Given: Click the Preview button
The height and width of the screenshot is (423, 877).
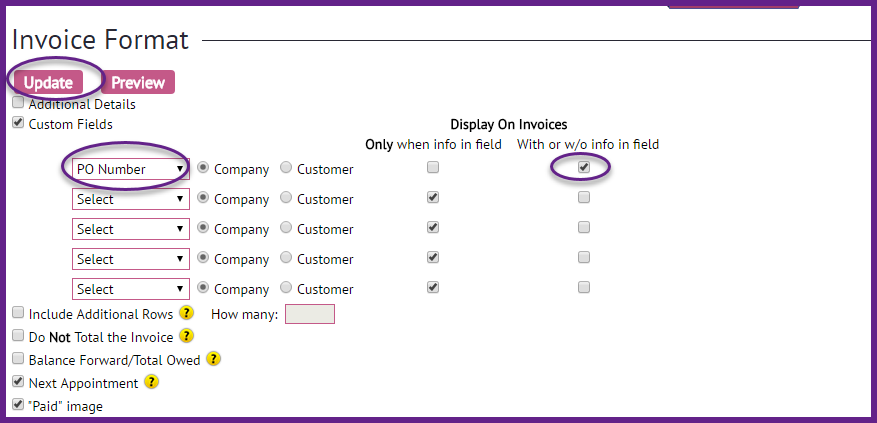Looking at the screenshot, I should [138, 83].
